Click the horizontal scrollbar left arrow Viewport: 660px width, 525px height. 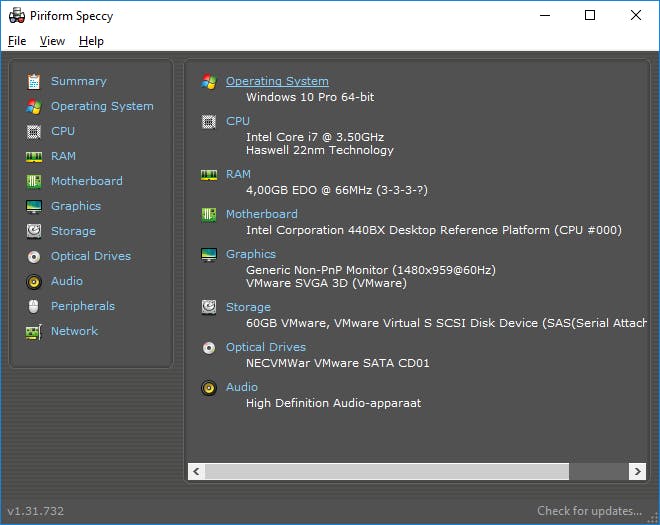tap(196, 472)
